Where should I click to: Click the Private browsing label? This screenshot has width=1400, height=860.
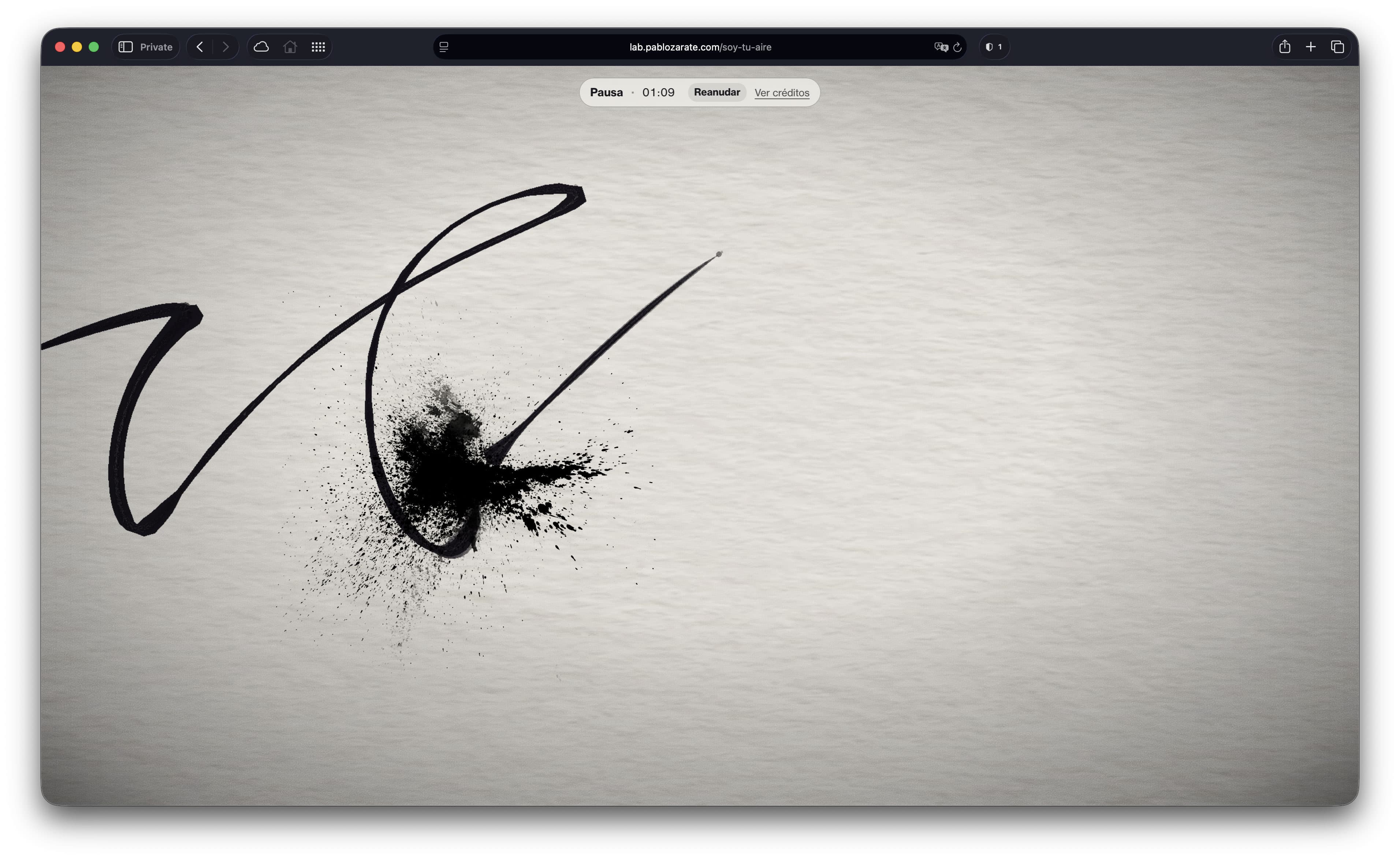156,47
